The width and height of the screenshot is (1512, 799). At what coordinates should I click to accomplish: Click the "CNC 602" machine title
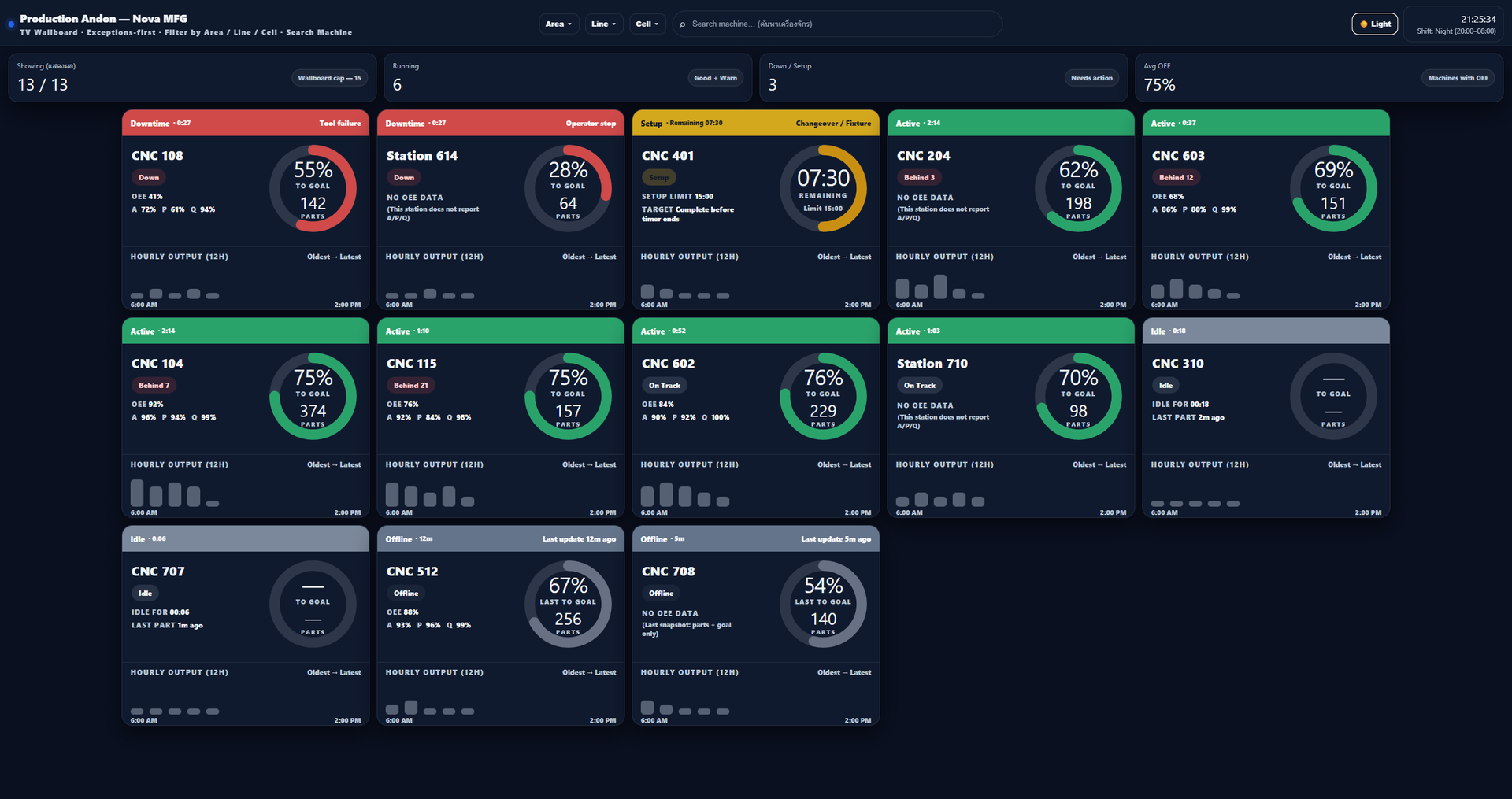pyautogui.click(x=669, y=364)
